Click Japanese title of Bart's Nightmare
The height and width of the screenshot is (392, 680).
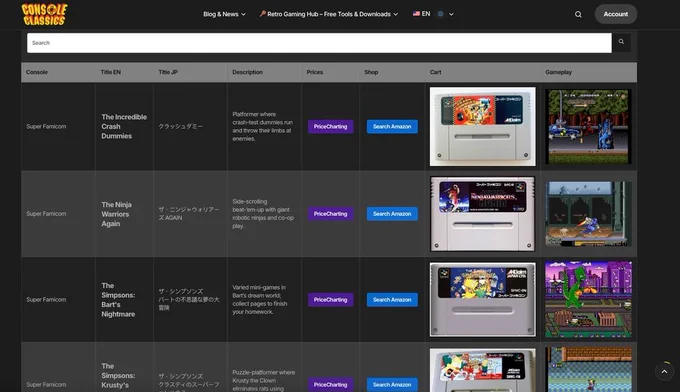pyautogui.click(x=189, y=300)
